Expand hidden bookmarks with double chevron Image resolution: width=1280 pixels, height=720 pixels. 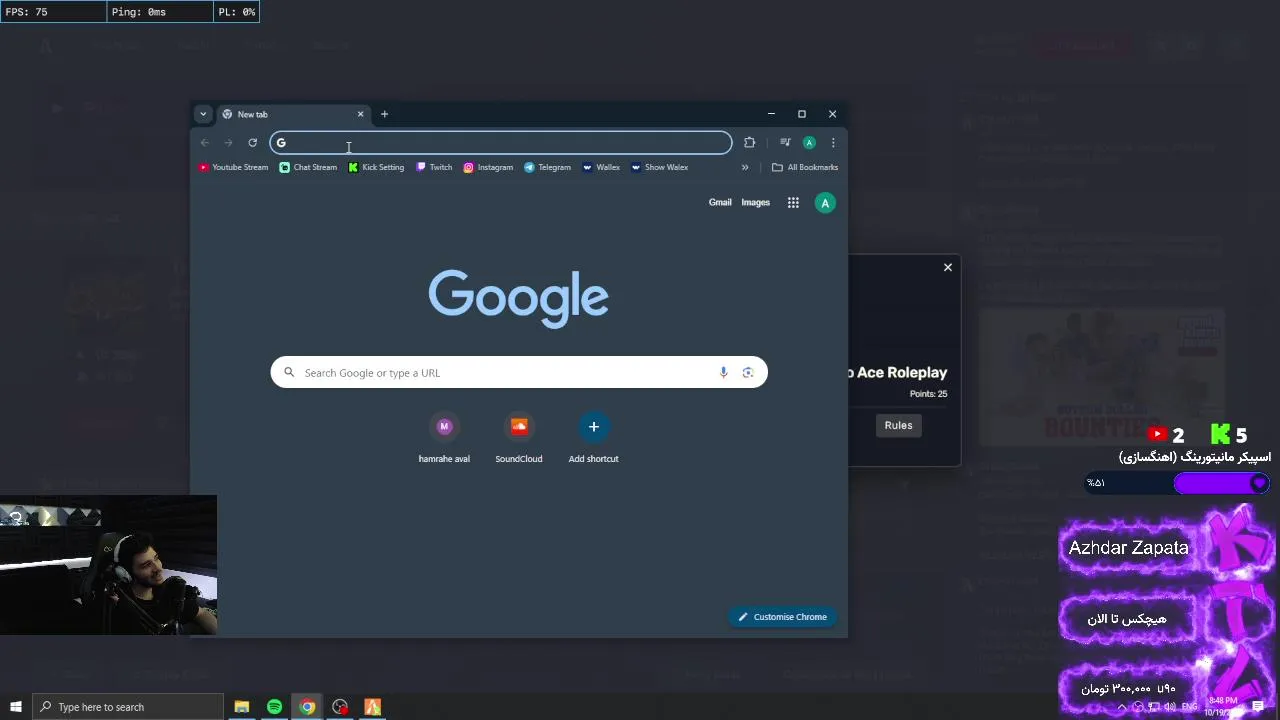(x=745, y=167)
